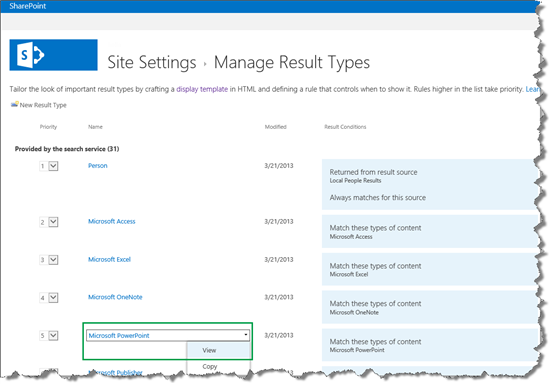550x384 pixels.
Task: Click the New Result Type link
Action: [43, 105]
